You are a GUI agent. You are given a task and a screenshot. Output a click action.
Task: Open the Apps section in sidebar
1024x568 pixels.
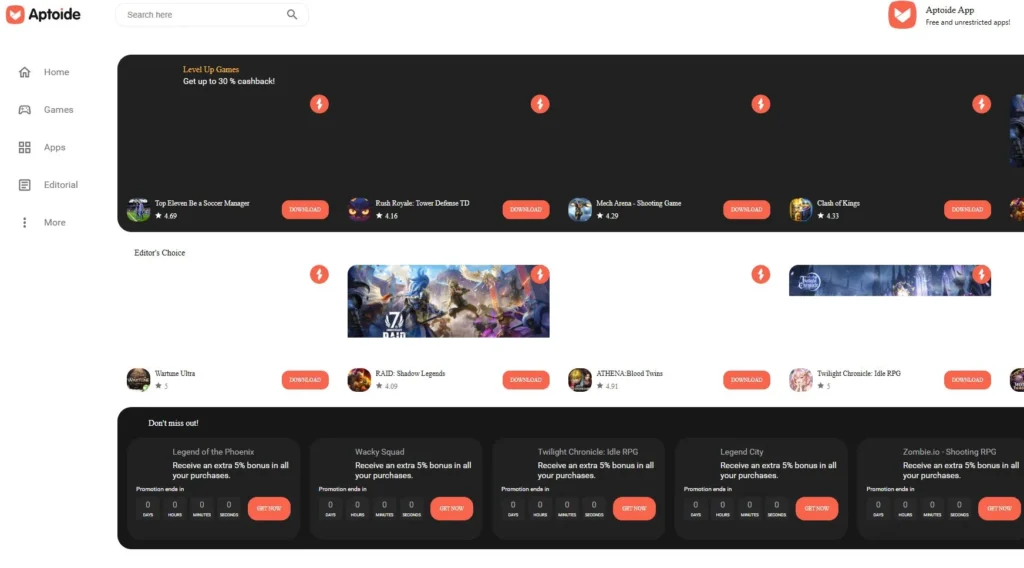[x=42, y=148]
